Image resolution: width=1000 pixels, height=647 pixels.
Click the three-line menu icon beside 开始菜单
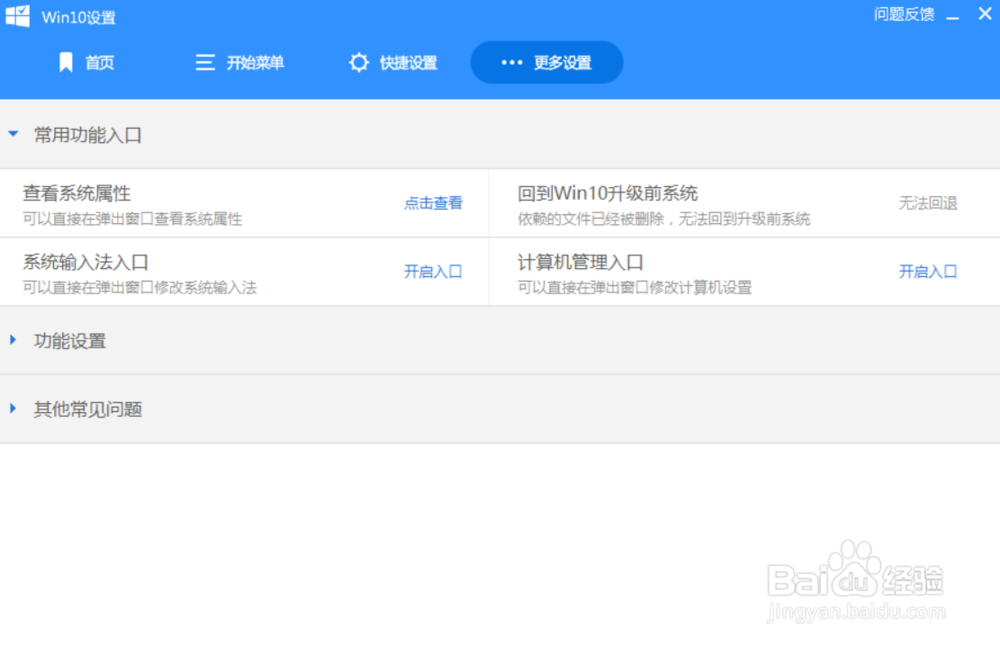click(205, 63)
